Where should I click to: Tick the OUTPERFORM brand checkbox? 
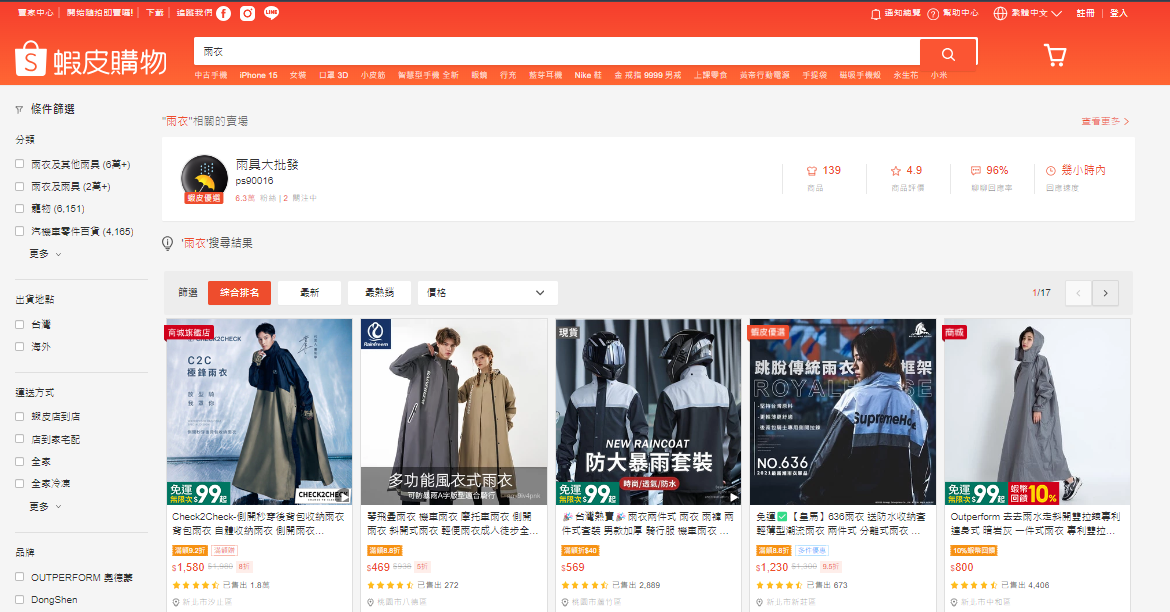[19, 577]
